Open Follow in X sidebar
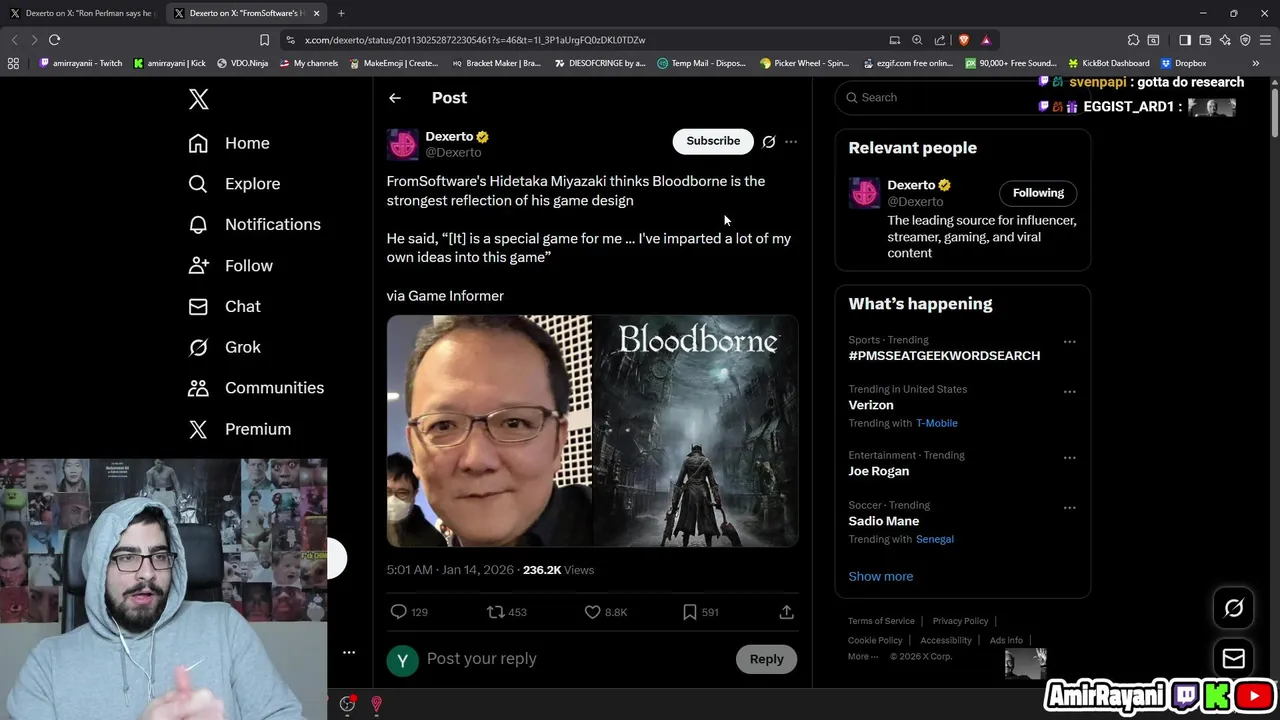This screenshot has width=1280, height=720. (230, 265)
